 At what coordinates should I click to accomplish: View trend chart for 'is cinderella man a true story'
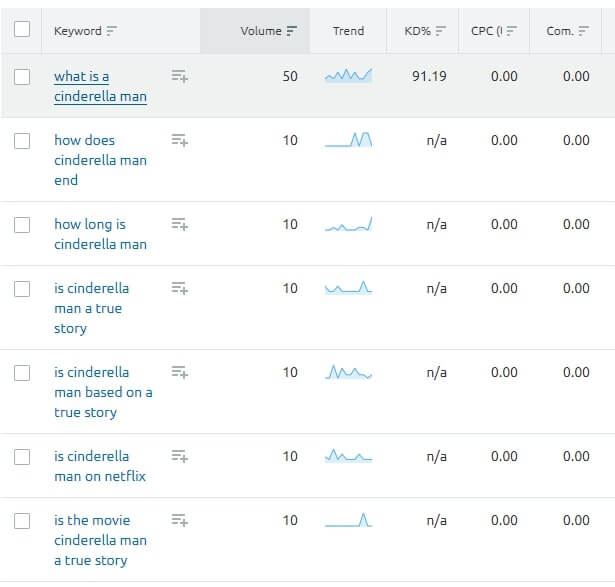pos(348,288)
